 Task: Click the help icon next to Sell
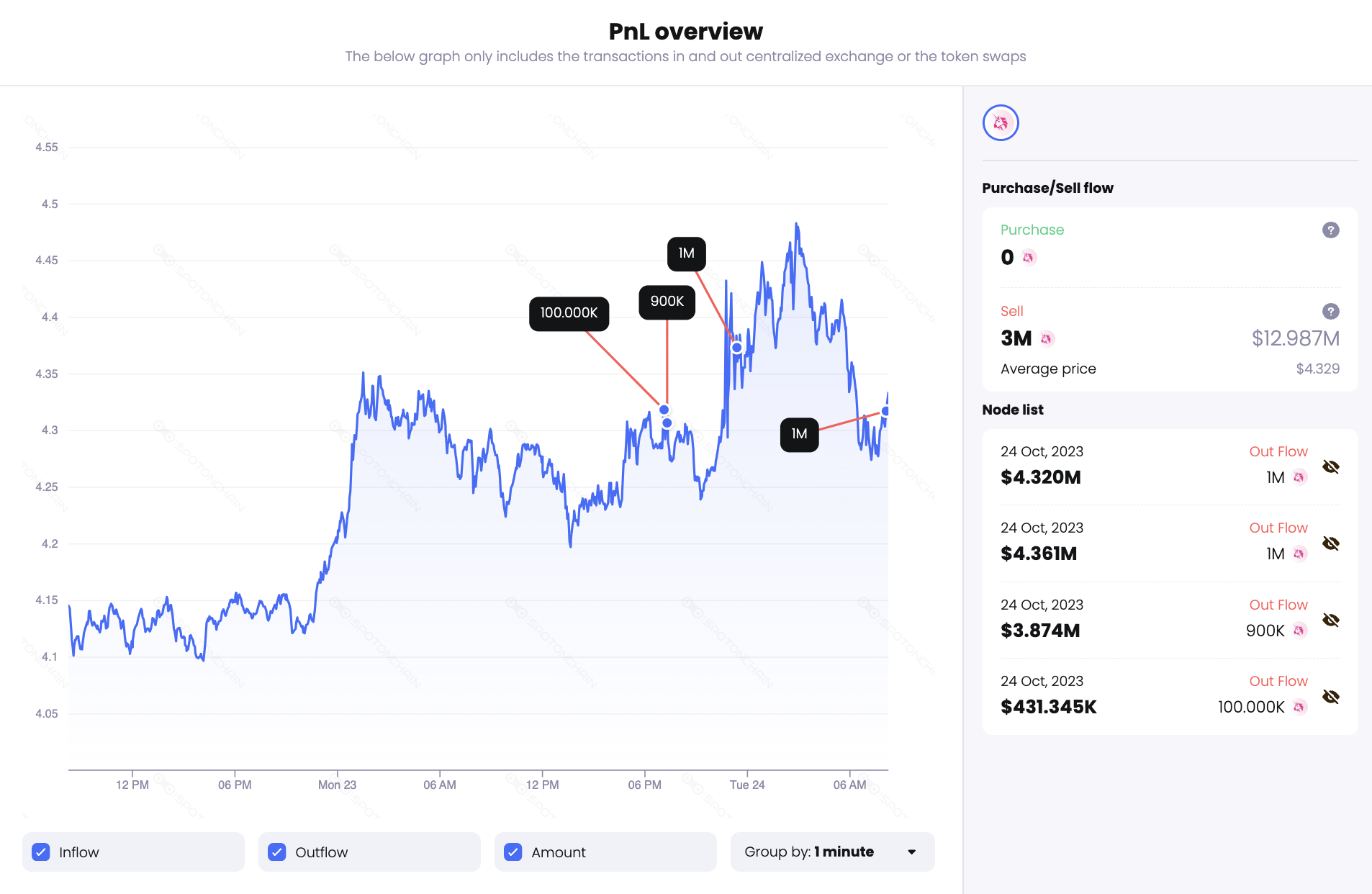pos(1330,312)
